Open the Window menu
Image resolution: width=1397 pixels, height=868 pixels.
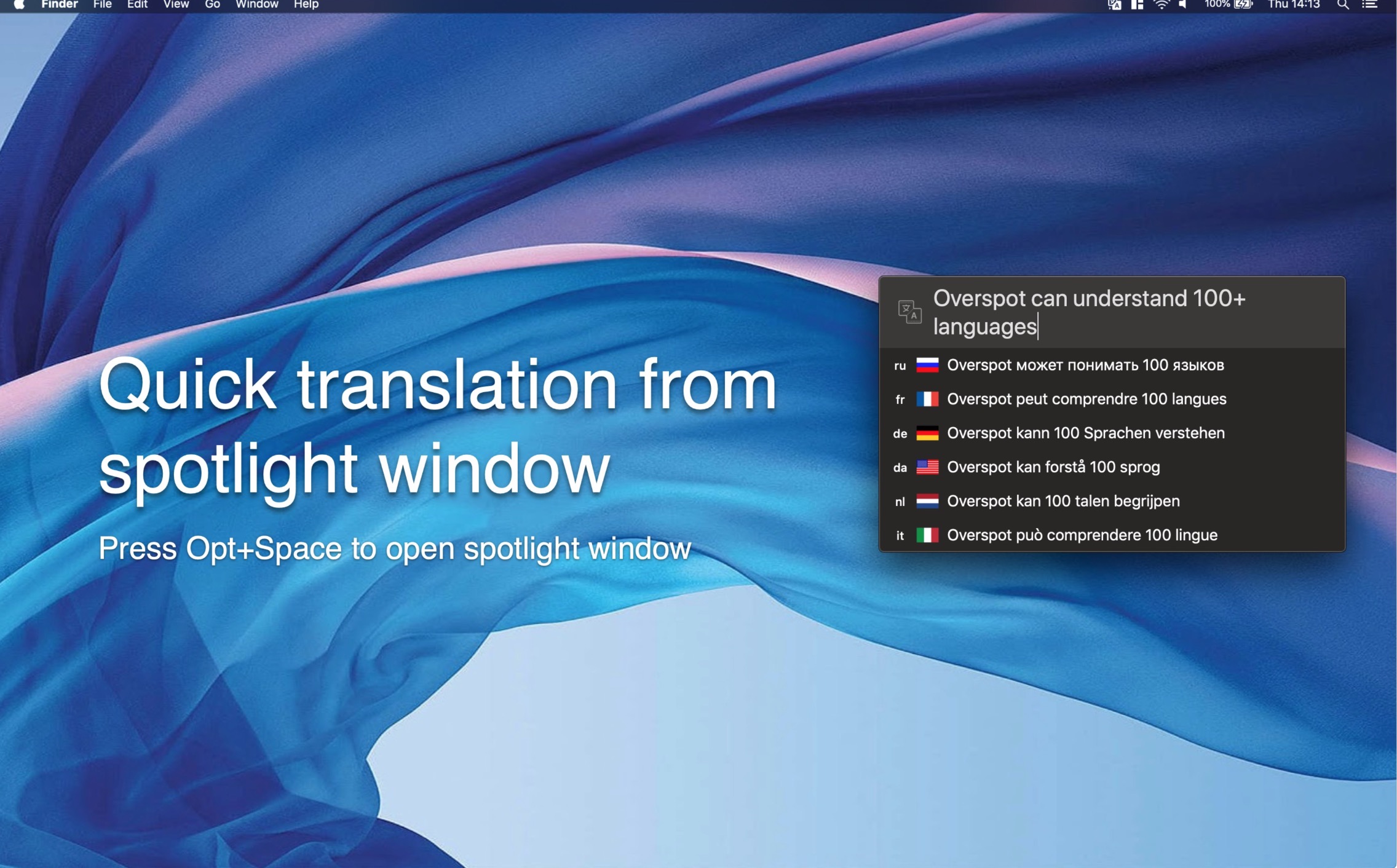click(x=256, y=5)
